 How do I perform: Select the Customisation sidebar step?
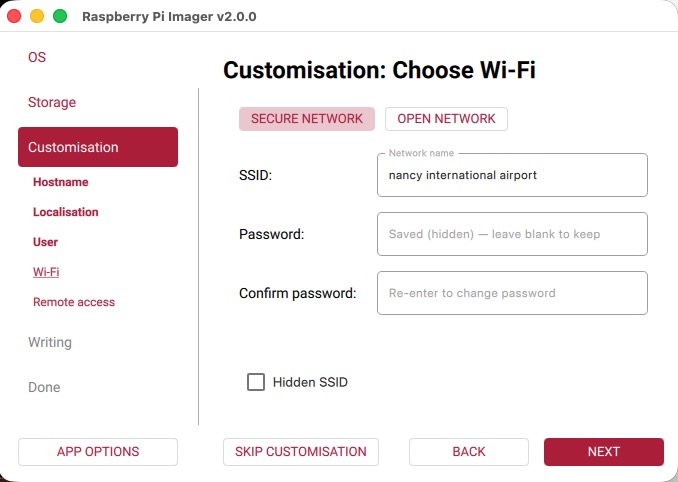click(x=98, y=147)
